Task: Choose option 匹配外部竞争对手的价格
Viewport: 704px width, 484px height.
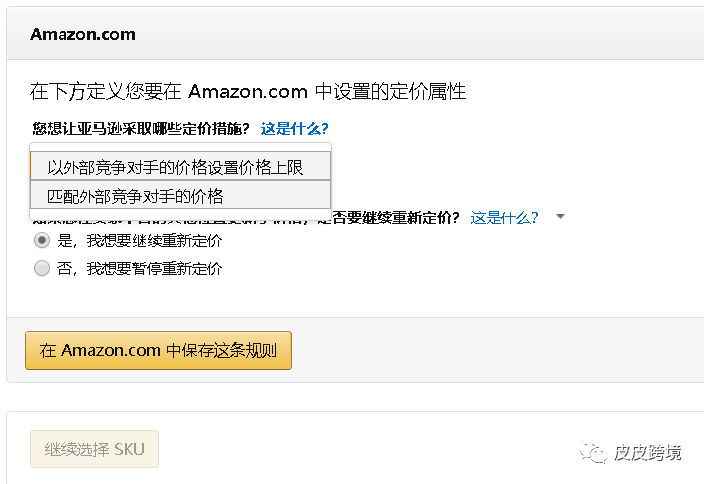Action: point(135,195)
